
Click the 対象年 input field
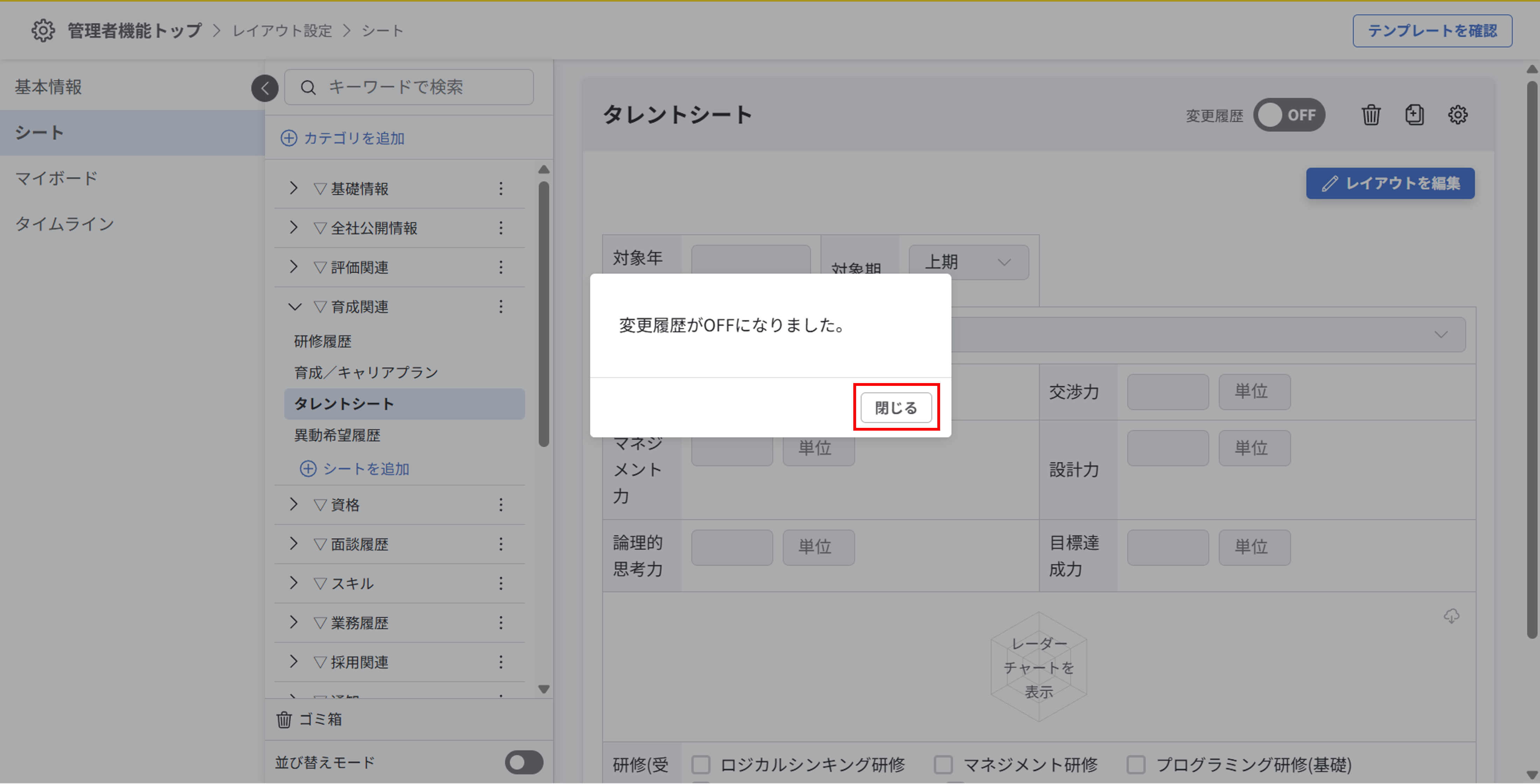coord(751,260)
